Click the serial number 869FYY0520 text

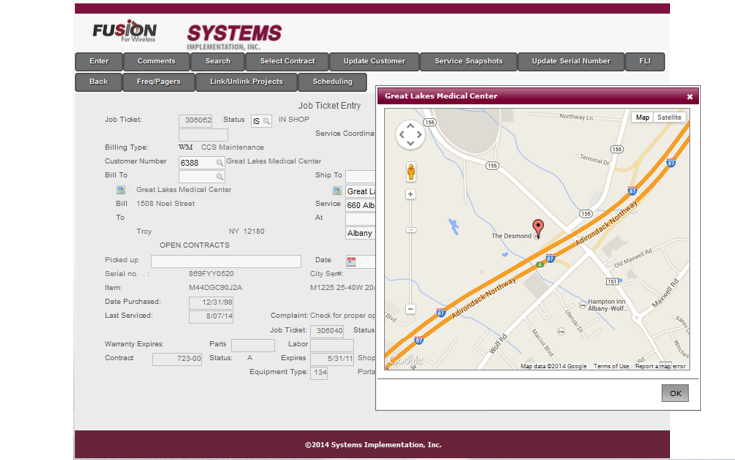(211, 273)
